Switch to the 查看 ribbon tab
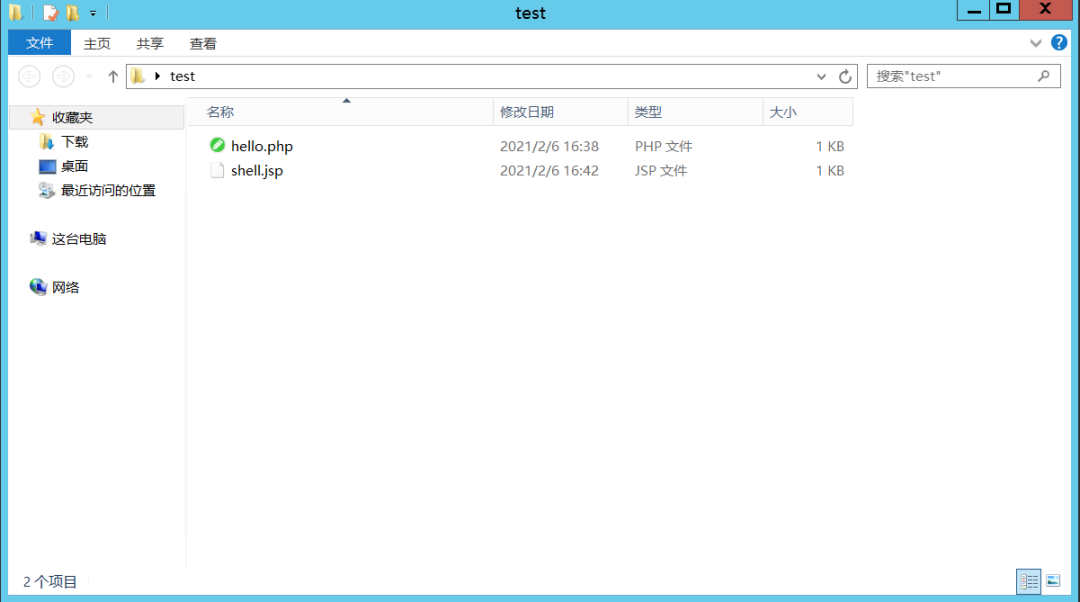 point(203,43)
